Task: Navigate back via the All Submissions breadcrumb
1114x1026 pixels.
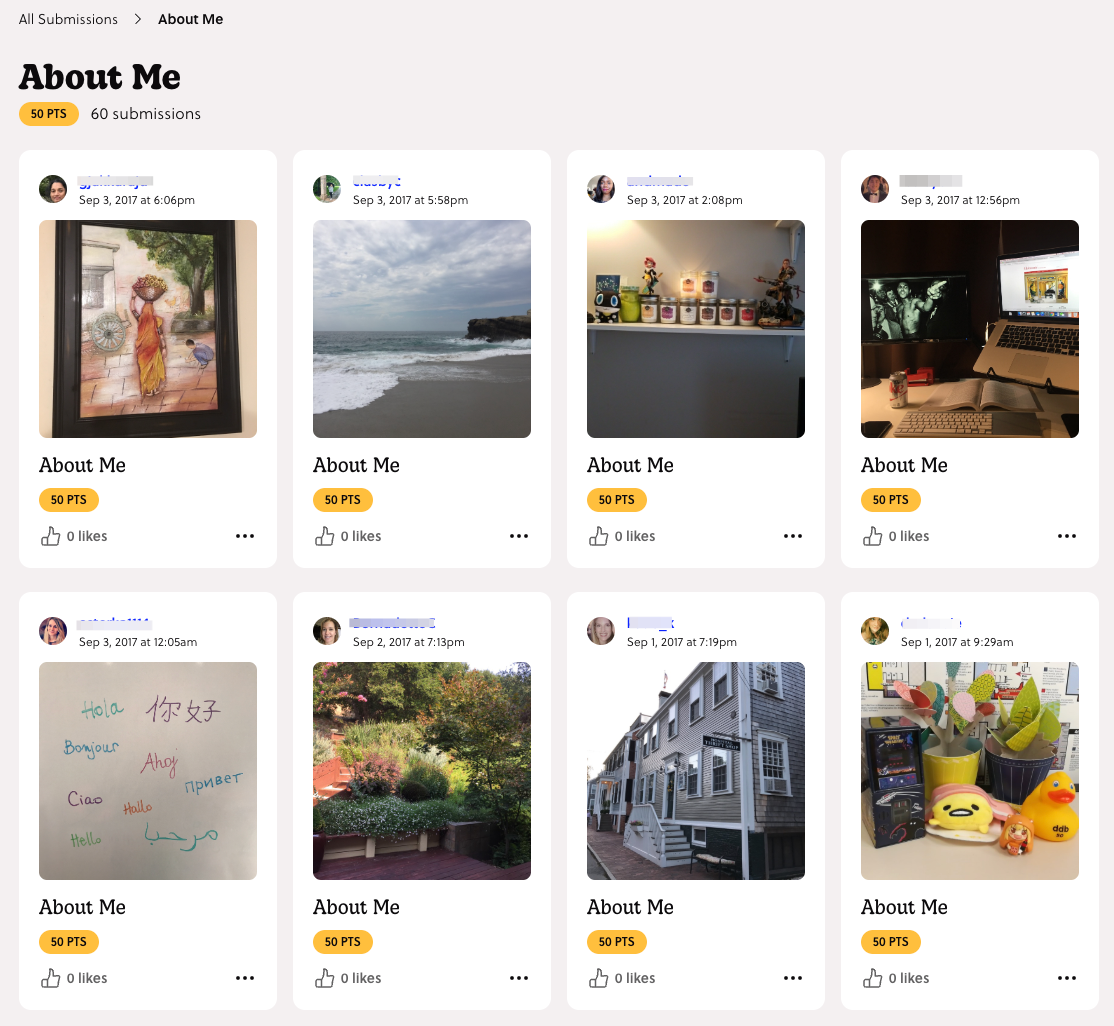Action: 67,18
